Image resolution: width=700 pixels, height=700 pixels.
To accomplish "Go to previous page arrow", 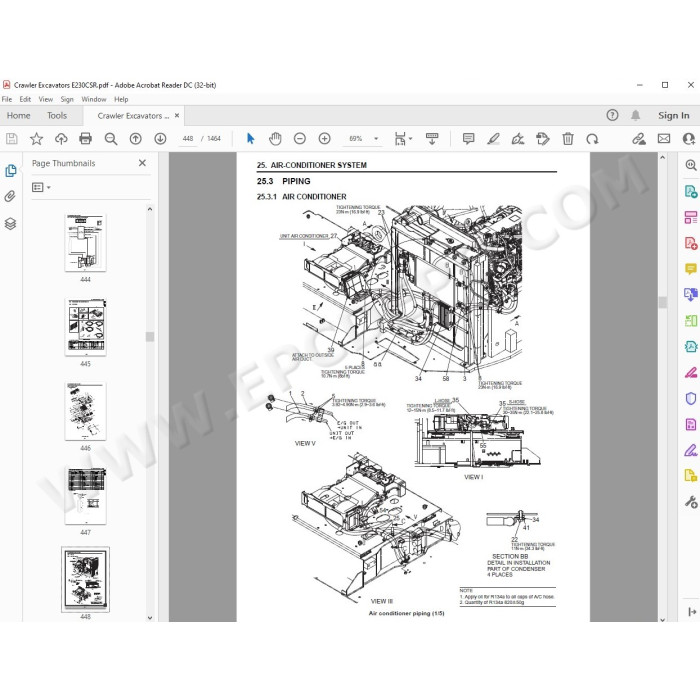I will click(135, 139).
